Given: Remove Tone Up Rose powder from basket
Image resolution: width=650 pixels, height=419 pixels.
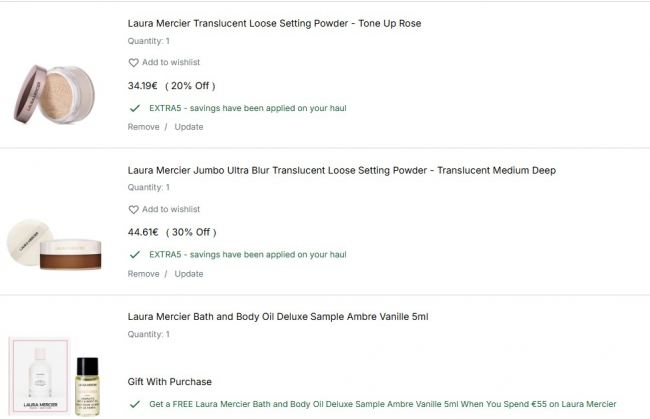Looking at the screenshot, I should pos(143,127).
